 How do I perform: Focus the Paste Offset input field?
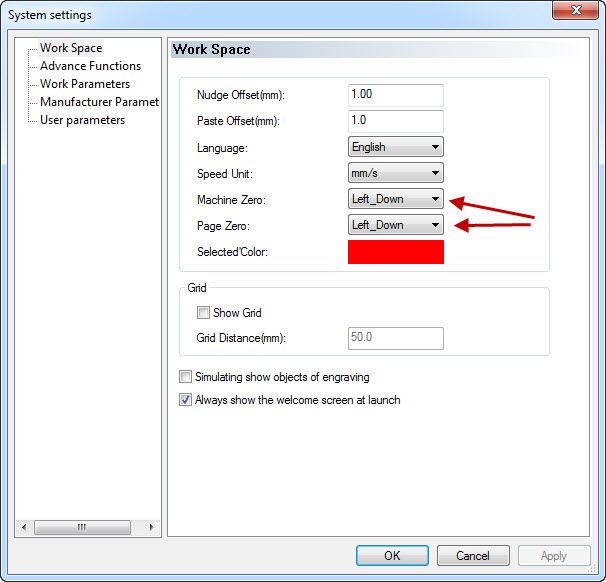click(x=395, y=121)
